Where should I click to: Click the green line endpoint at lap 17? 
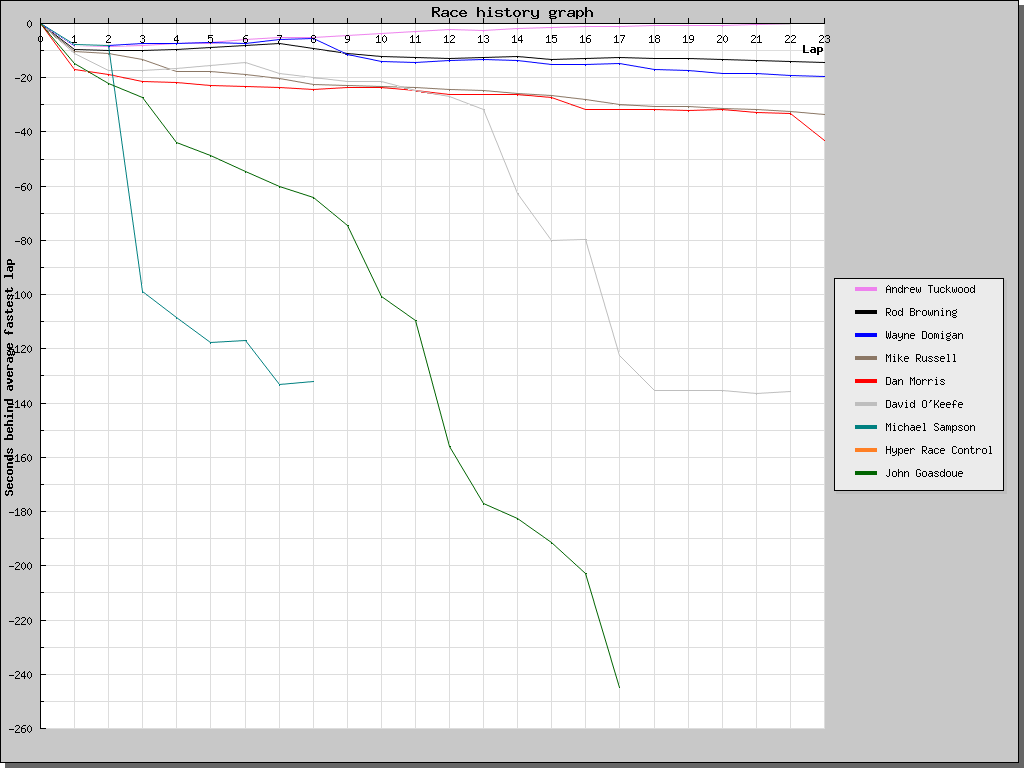(x=619, y=687)
